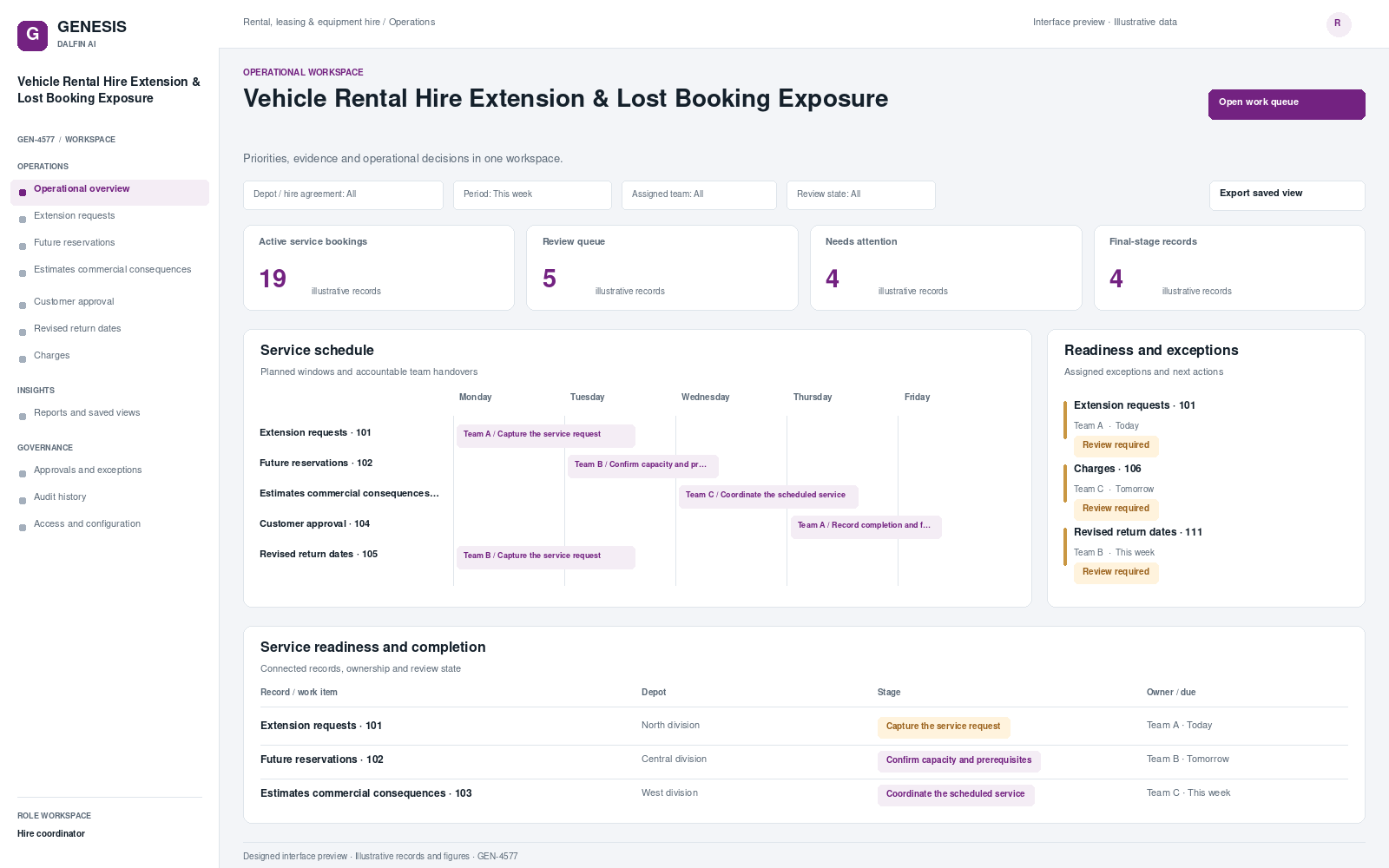Click Review required under Charges 106

pyautogui.click(x=1116, y=510)
